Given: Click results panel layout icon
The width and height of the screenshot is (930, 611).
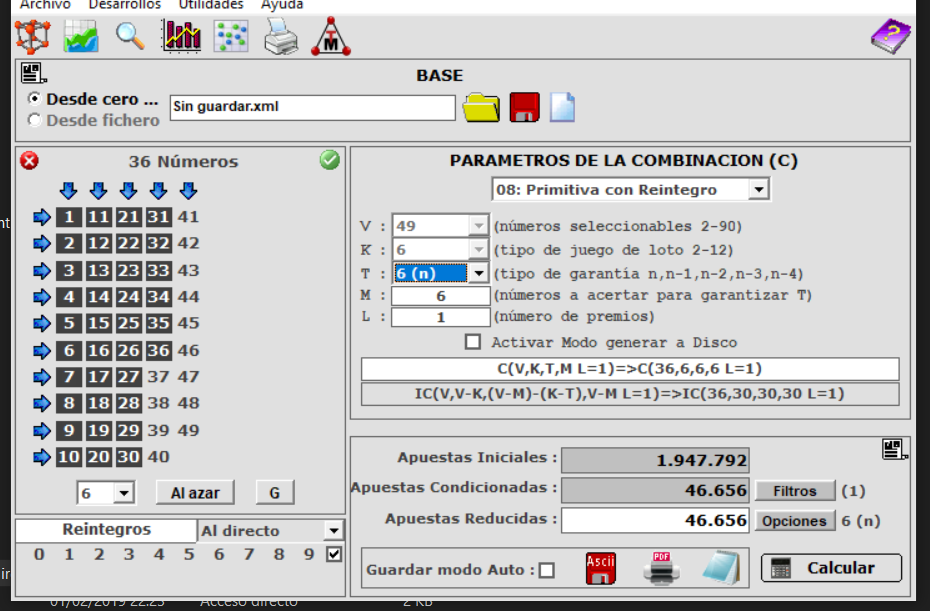Looking at the screenshot, I should [x=894, y=449].
